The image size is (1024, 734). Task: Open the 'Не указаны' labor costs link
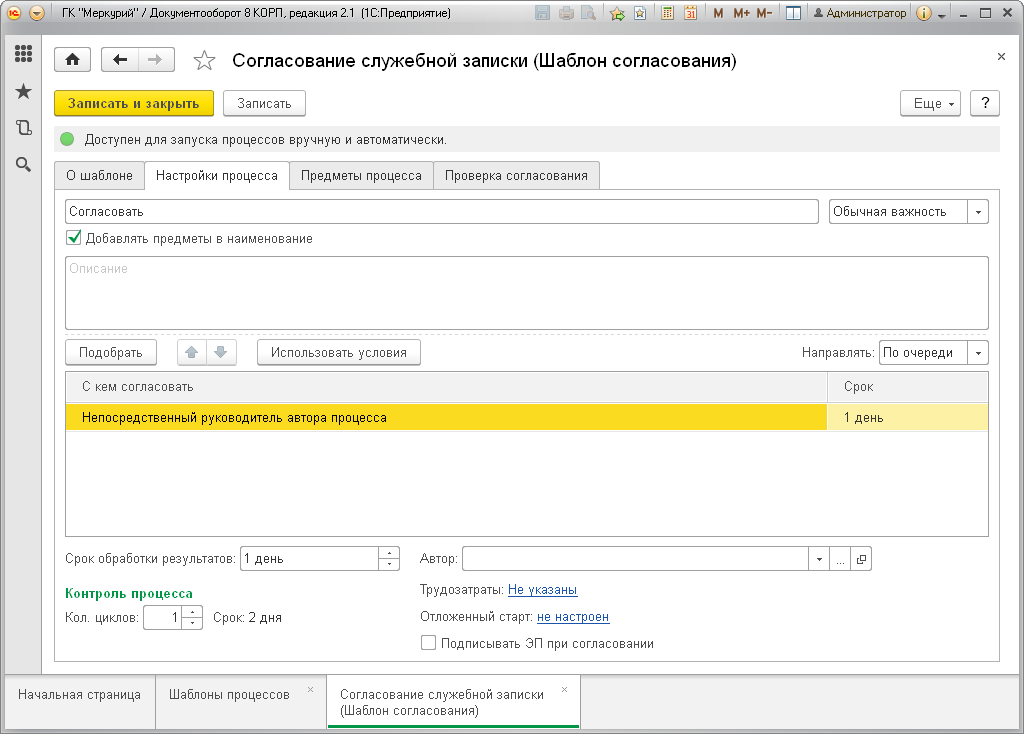point(542,590)
